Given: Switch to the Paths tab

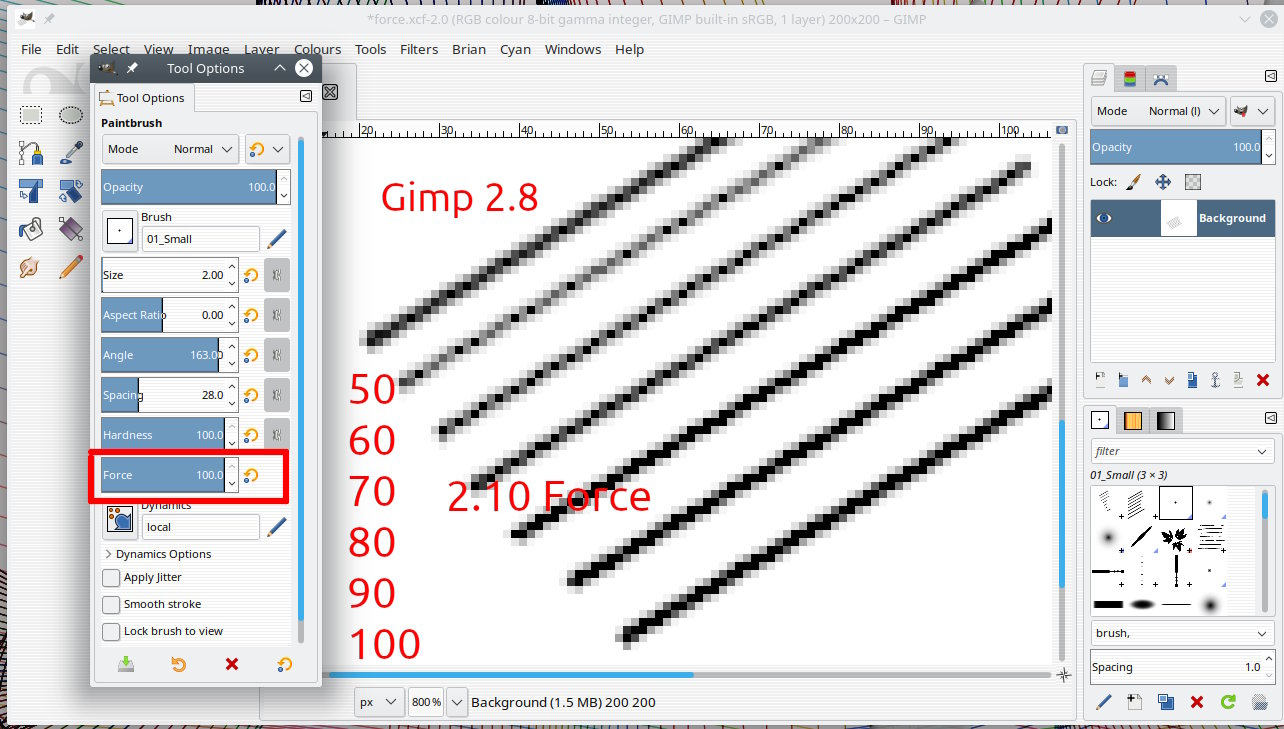Looking at the screenshot, I should 1160,78.
